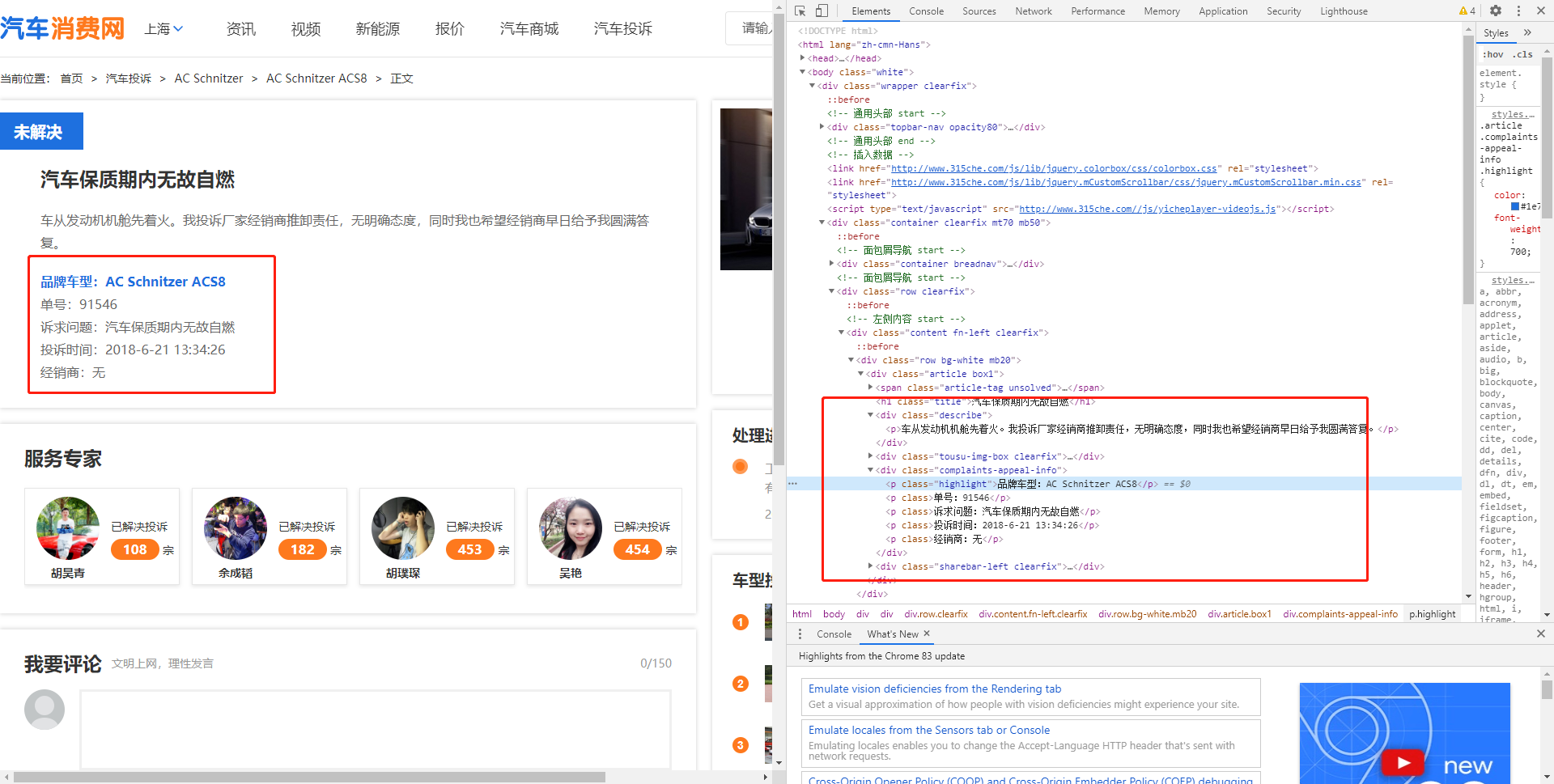Open the 汽车商城 navigation menu item
The image size is (1554, 784).
[x=529, y=28]
